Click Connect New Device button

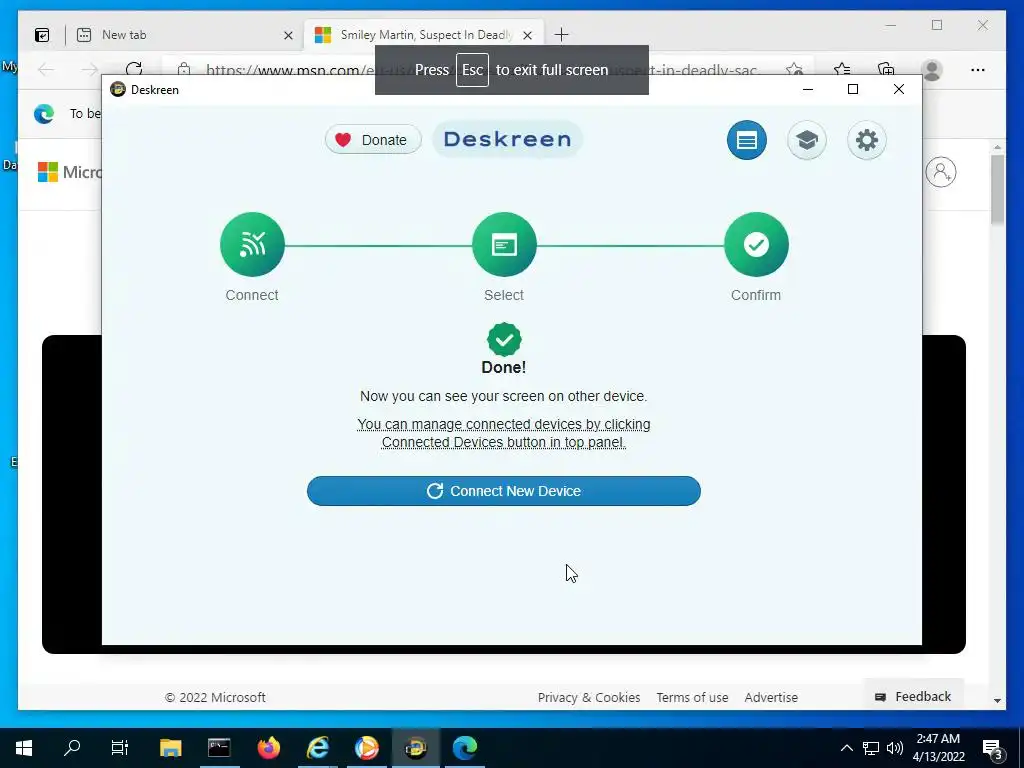[x=504, y=490]
